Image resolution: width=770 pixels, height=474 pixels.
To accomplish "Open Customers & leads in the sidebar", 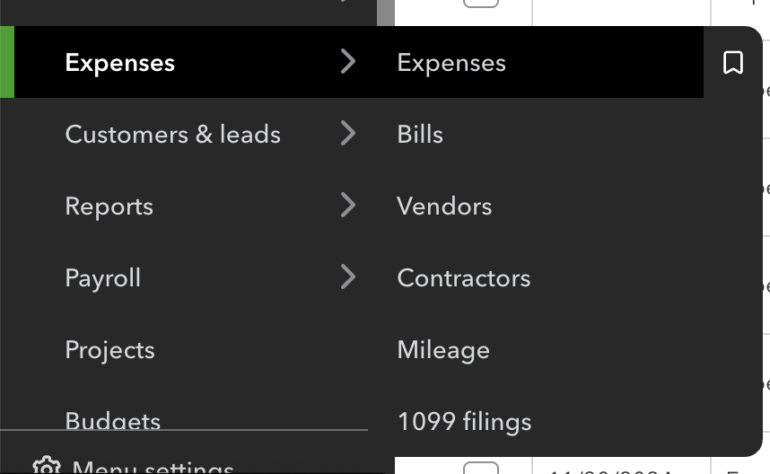I will click(172, 134).
